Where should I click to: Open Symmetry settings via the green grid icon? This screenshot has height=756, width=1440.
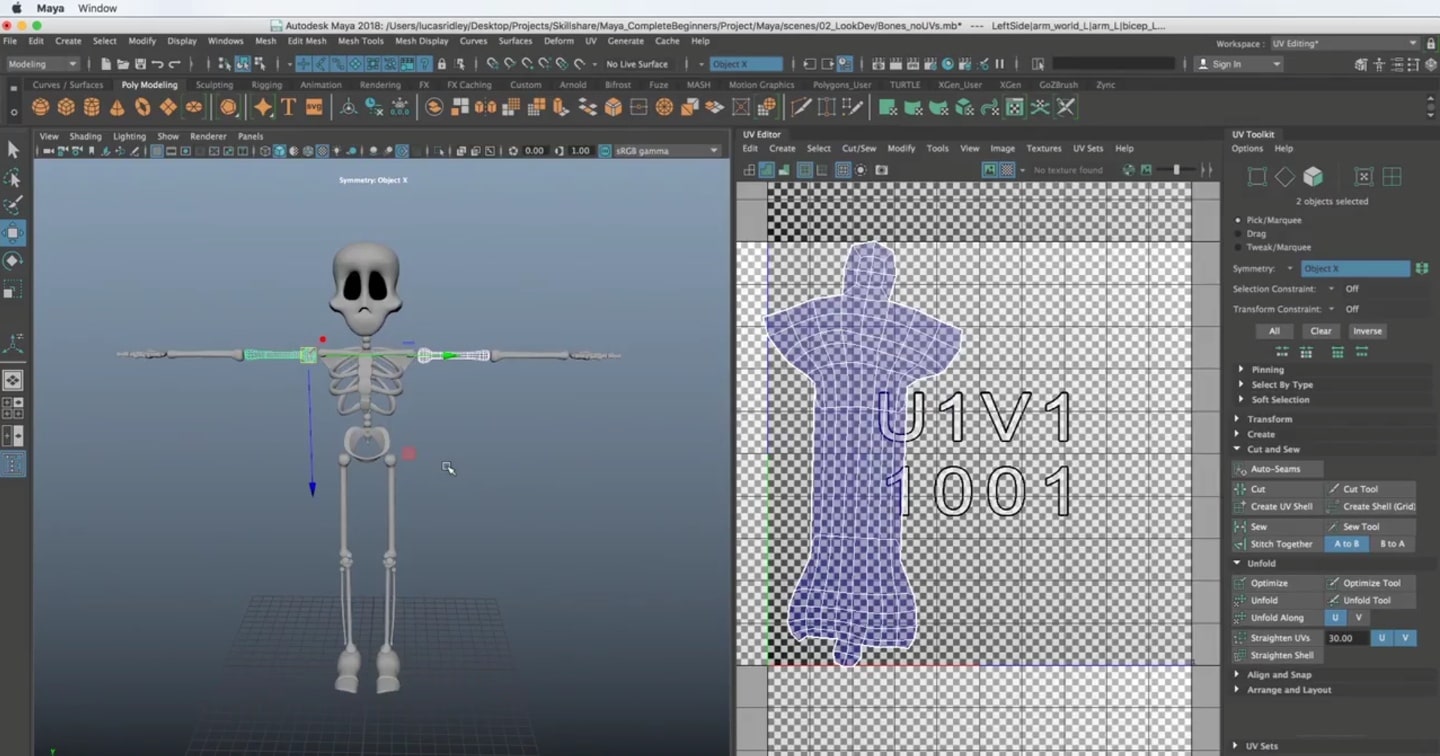tap(1422, 268)
